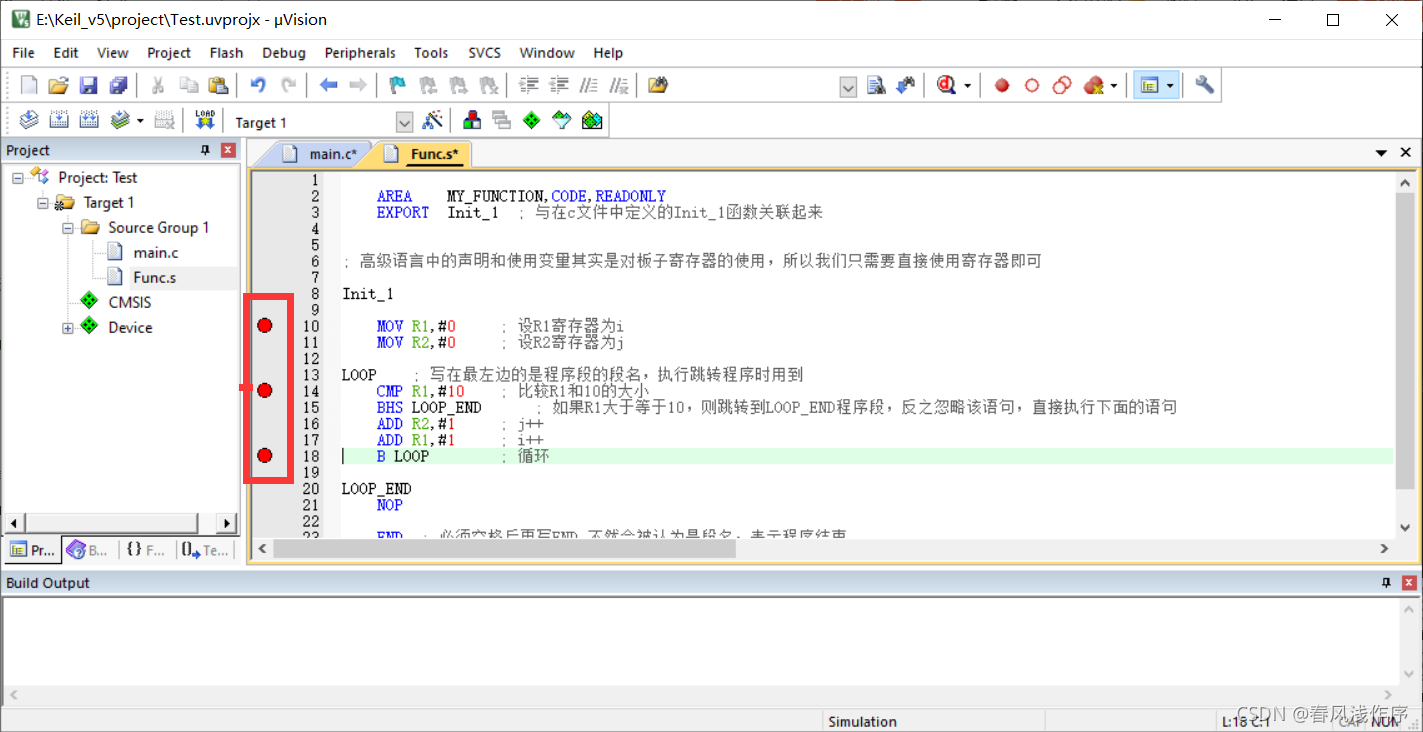
Task: Toggle the Project window layout button
Action: click(1149, 85)
